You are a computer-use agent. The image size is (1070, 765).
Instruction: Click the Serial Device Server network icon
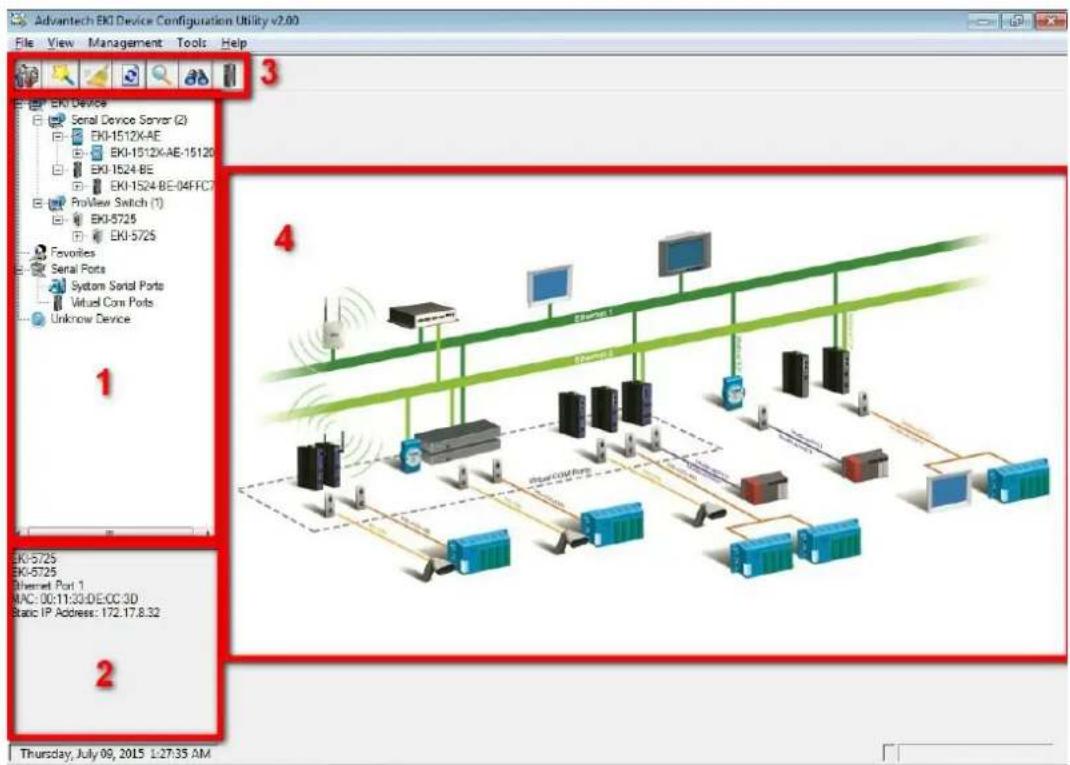pos(57,120)
